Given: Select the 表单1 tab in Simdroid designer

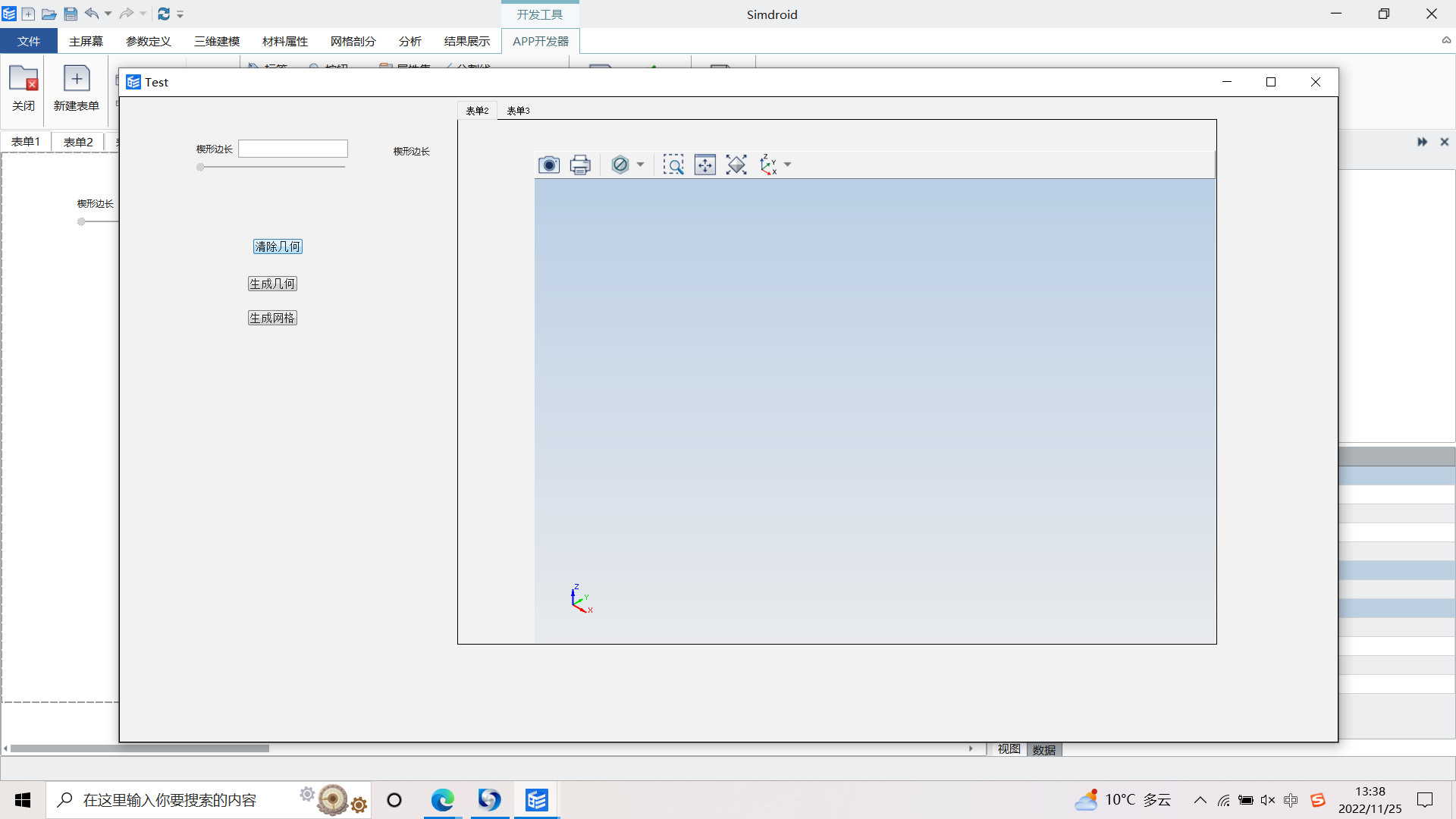Looking at the screenshot, I should point(26,142).
